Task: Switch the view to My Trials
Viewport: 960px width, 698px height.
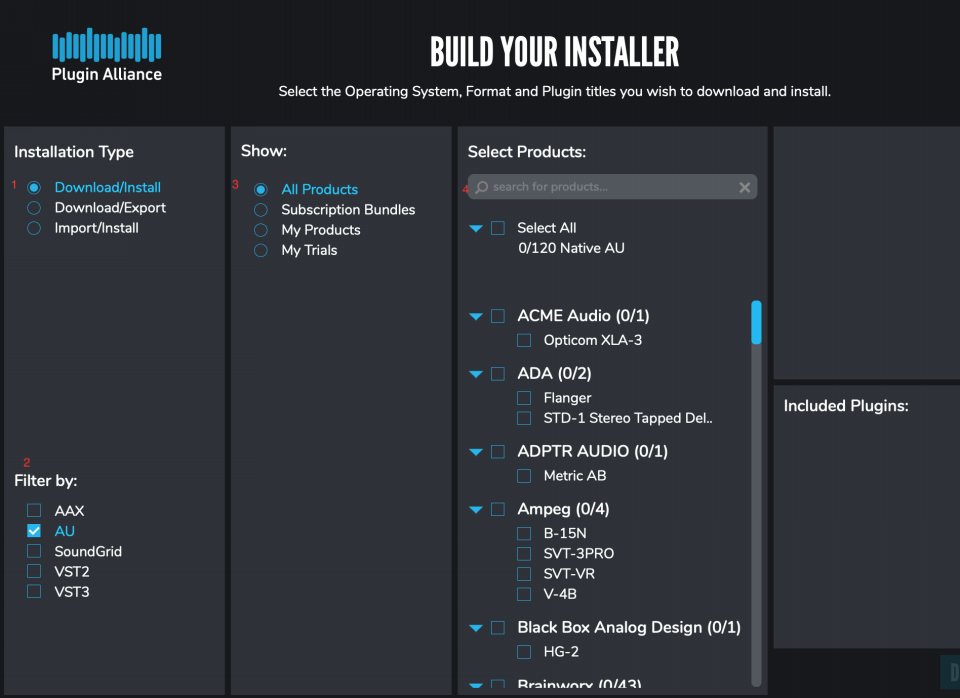Action: tap(261, 250)
